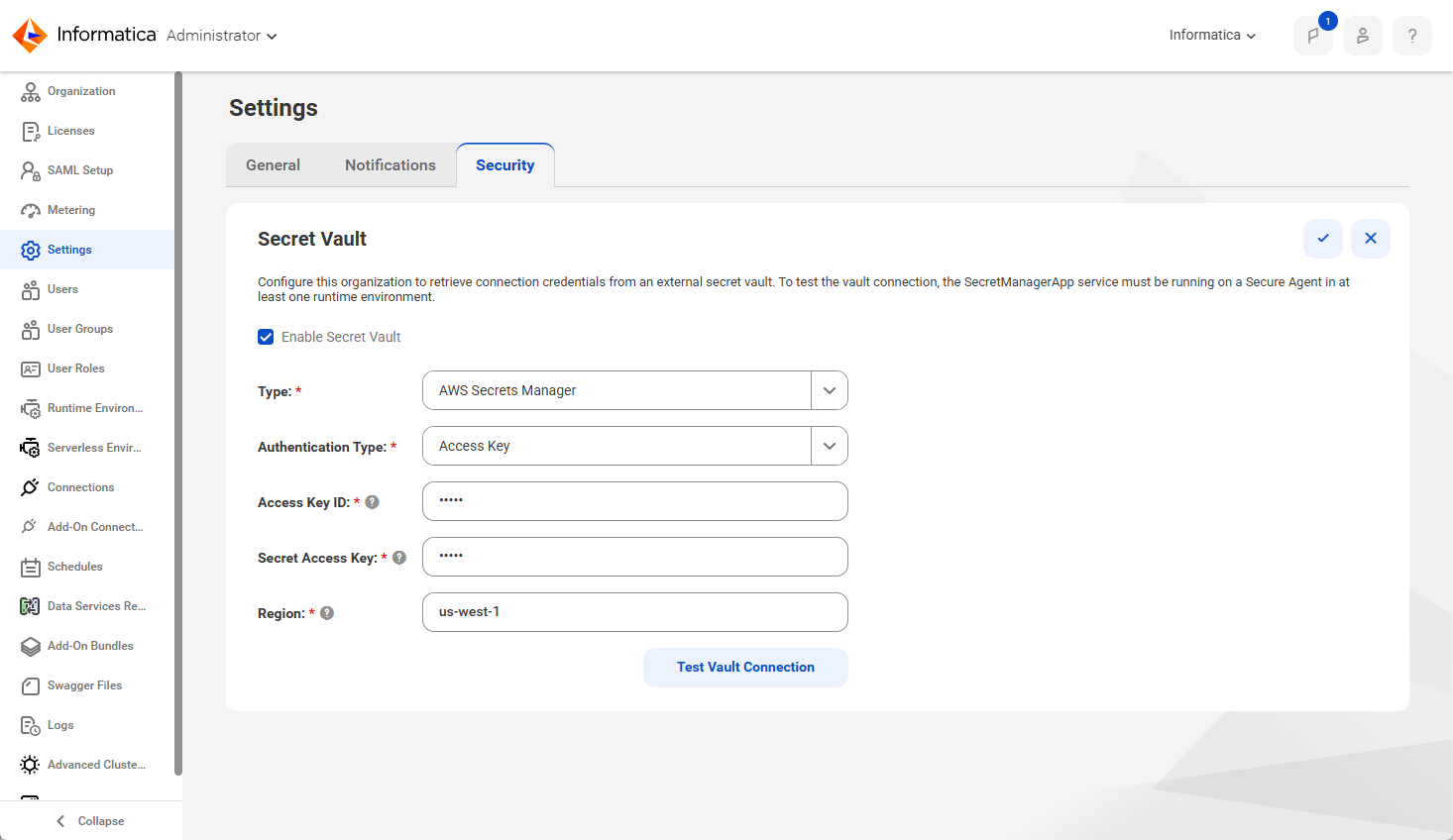Image resolution: width=1453 pixels, height=840 pixels.
Task: Click the Settings gear icon in sidebar
Action: click(31, 251)
